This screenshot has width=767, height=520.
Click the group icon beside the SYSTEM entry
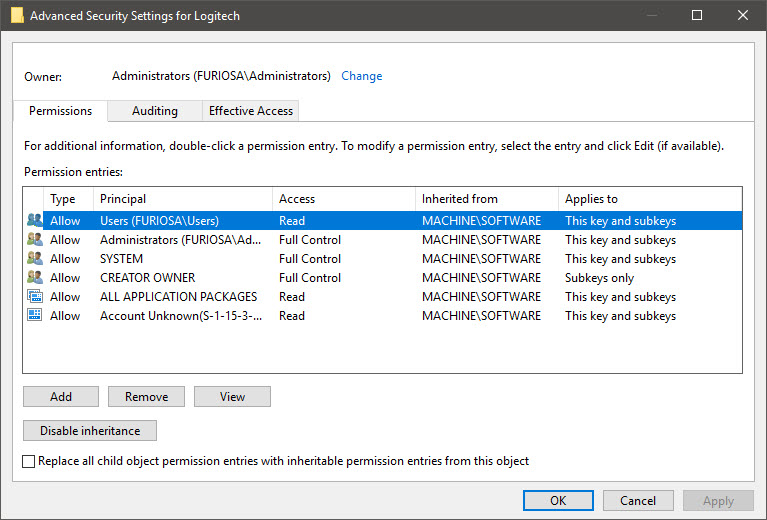(35, 258)
